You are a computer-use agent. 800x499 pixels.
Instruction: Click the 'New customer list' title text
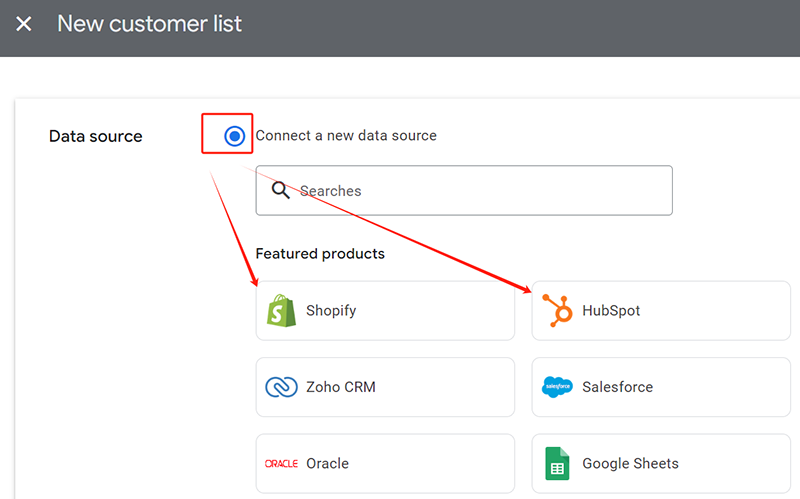coord(149,23)
